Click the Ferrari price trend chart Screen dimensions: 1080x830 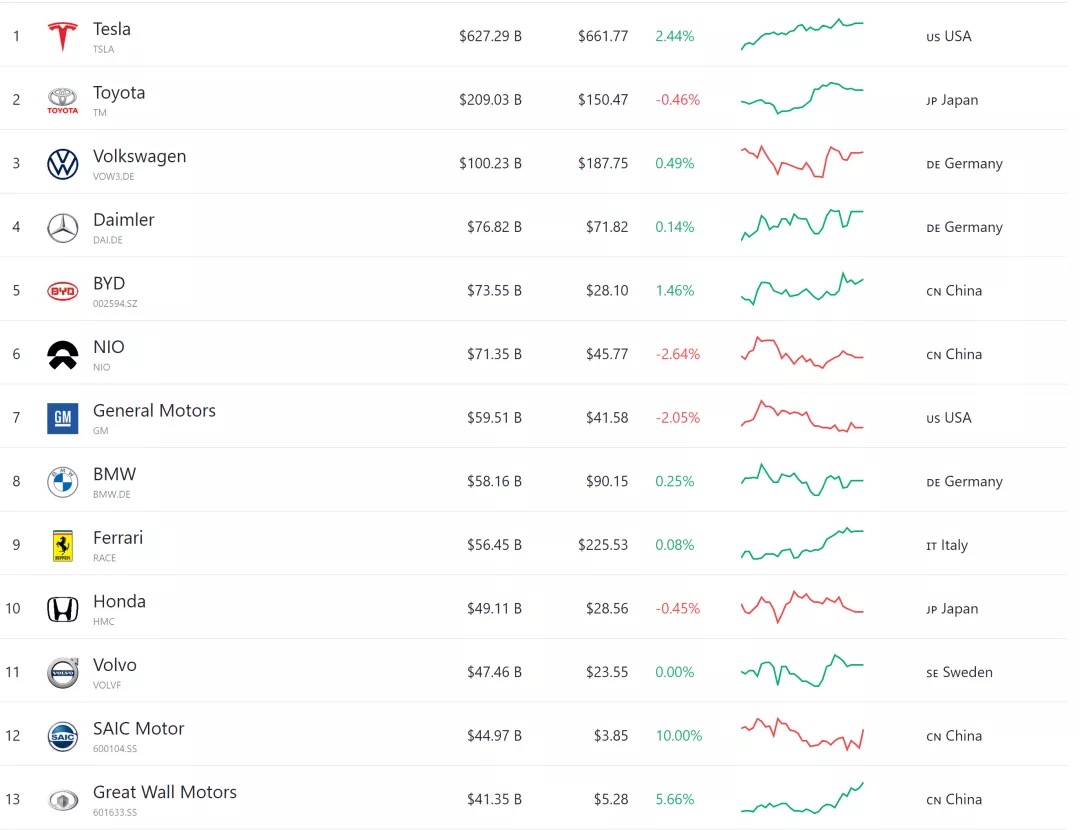pyautogui.click(x=802, y=543)
